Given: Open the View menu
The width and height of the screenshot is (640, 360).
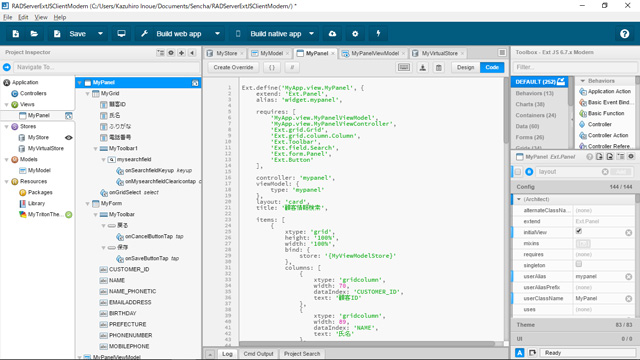Looking at the screenshot, I should pos(41,17).
